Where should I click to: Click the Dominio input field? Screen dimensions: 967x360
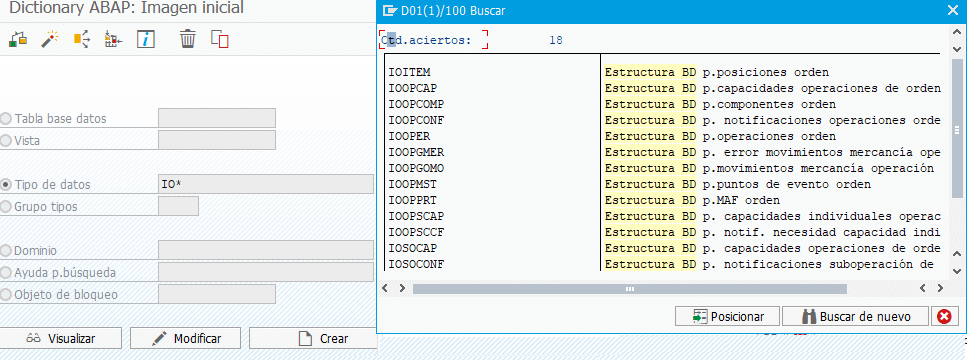(x=266, y=250)
